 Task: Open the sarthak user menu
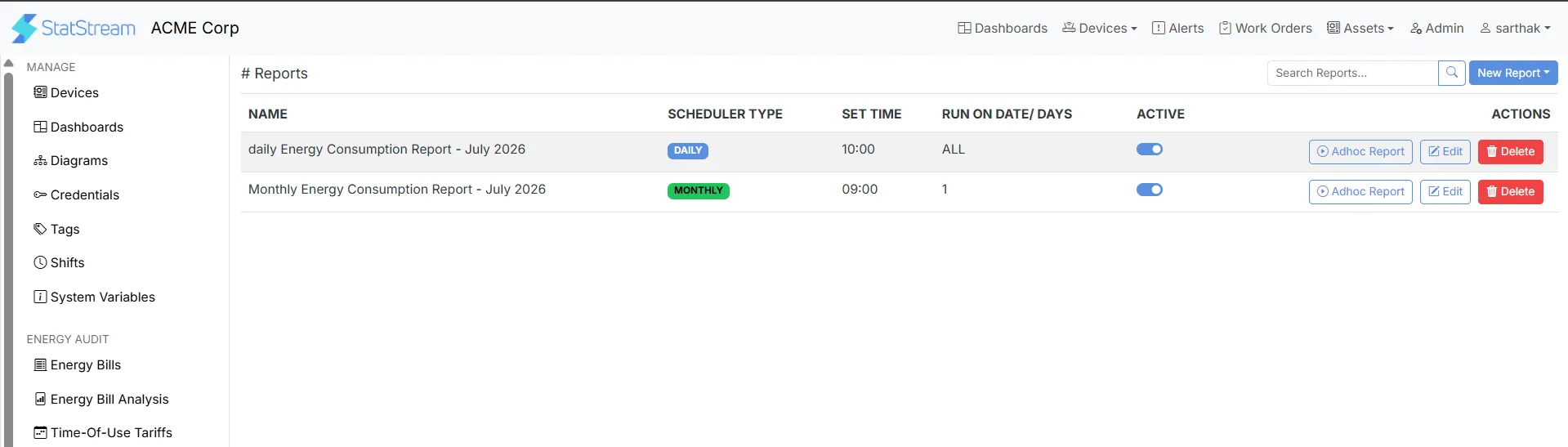(x=1515, y=28)
